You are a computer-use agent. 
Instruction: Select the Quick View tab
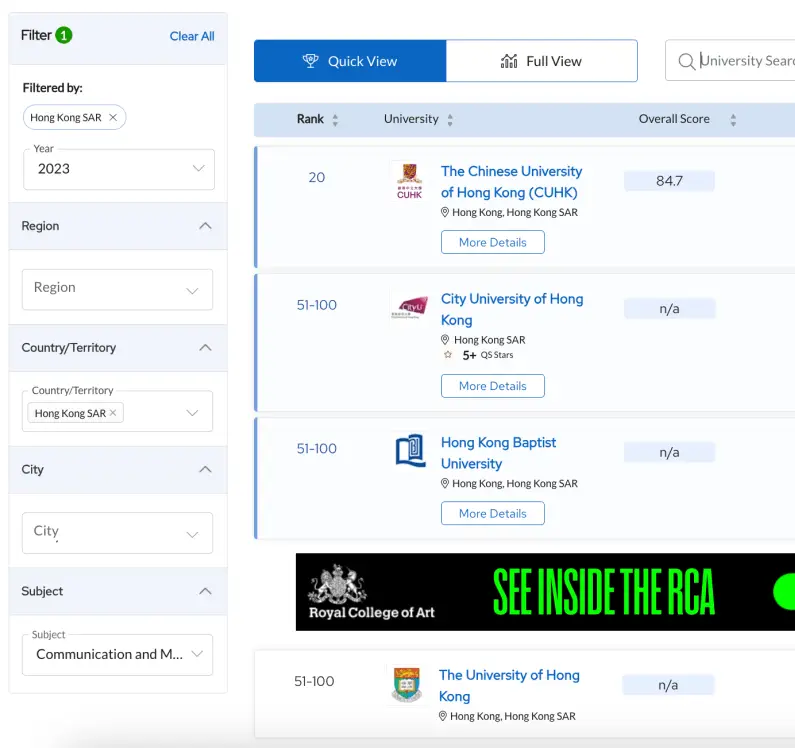350,61
